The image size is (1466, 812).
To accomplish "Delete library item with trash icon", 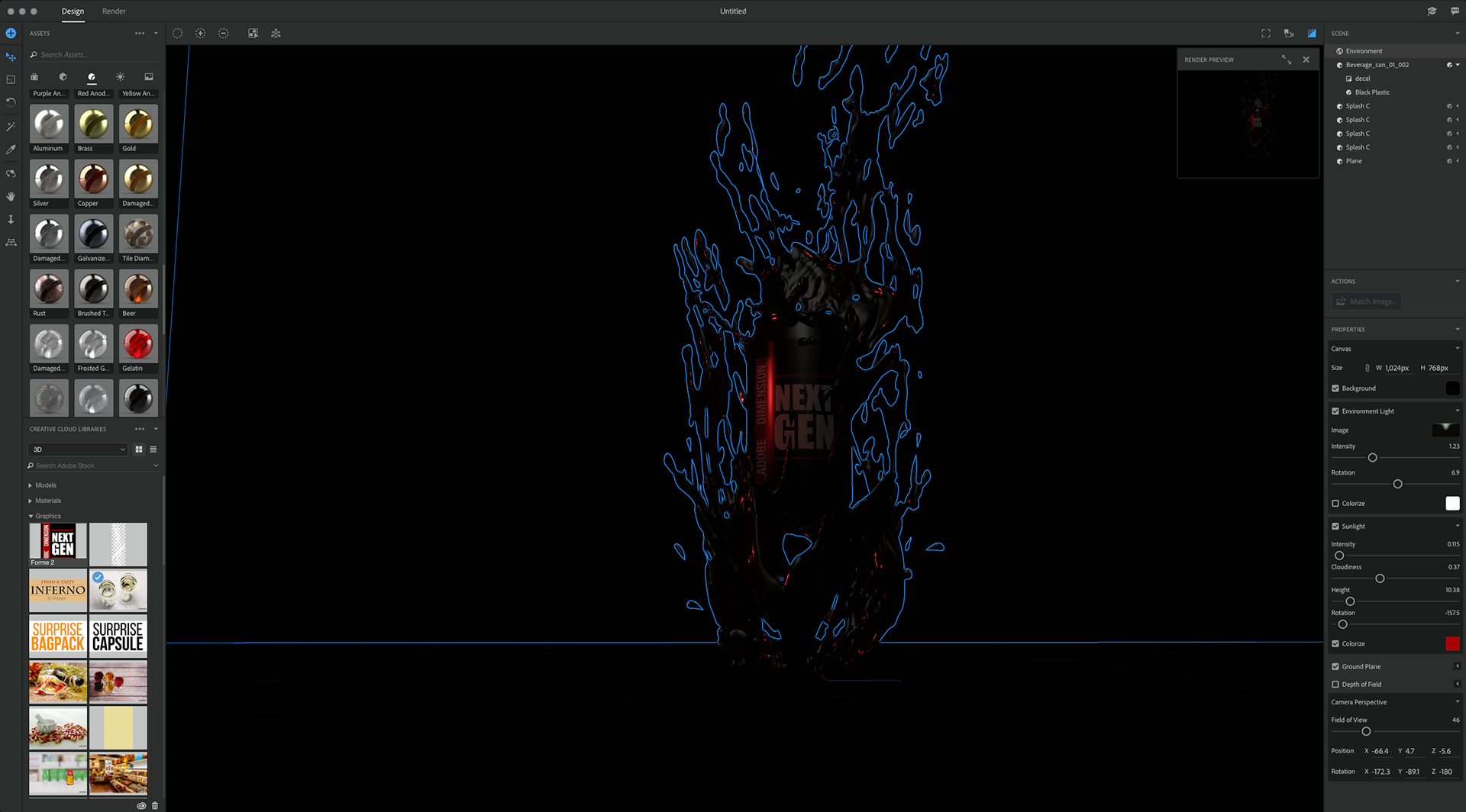I will 155,805.
